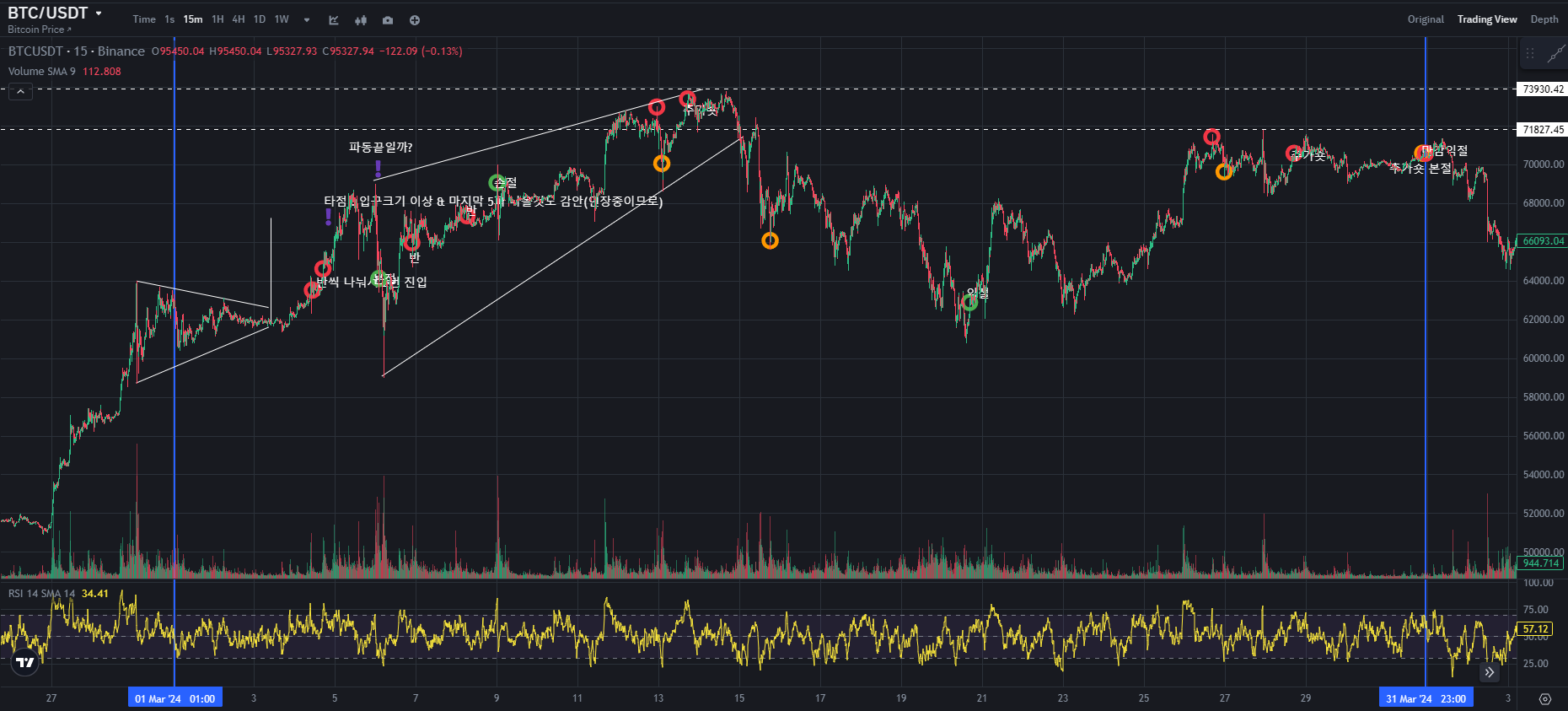Open chart settings gear icon
Viewport: 1568px width, 711px height.
(1545, 699)
